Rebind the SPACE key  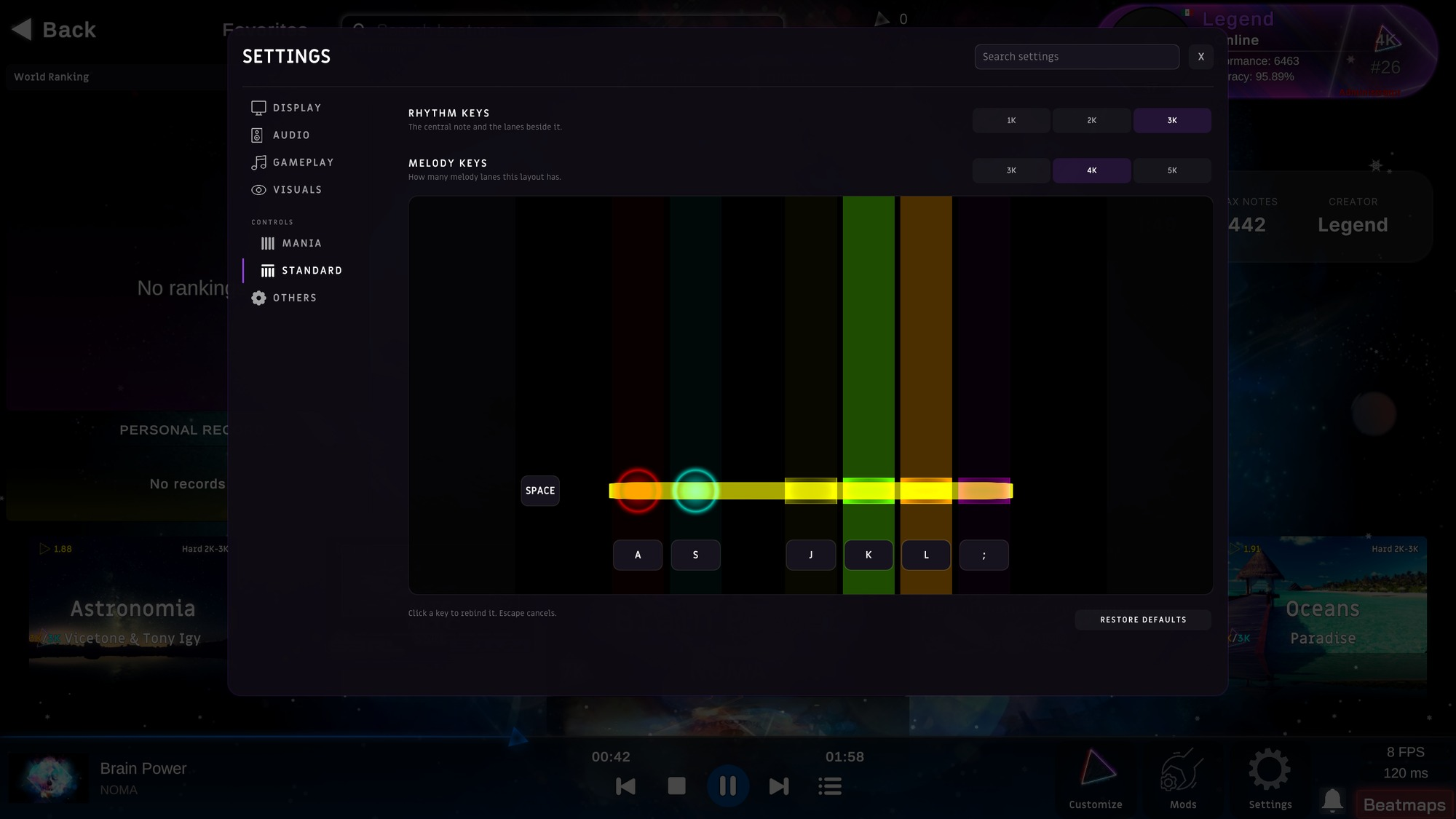pyautogui.click(x=540, y=491)
